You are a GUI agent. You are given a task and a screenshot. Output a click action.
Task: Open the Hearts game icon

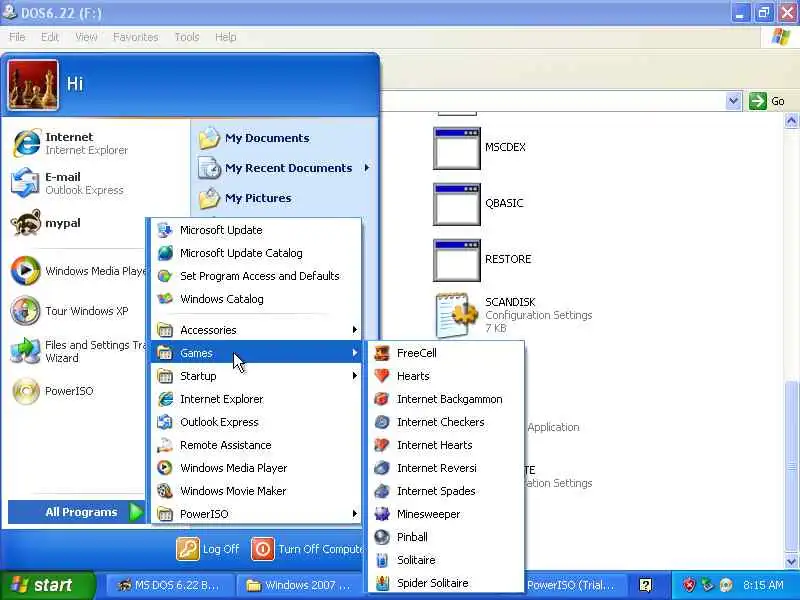click(x=382, y=376)
